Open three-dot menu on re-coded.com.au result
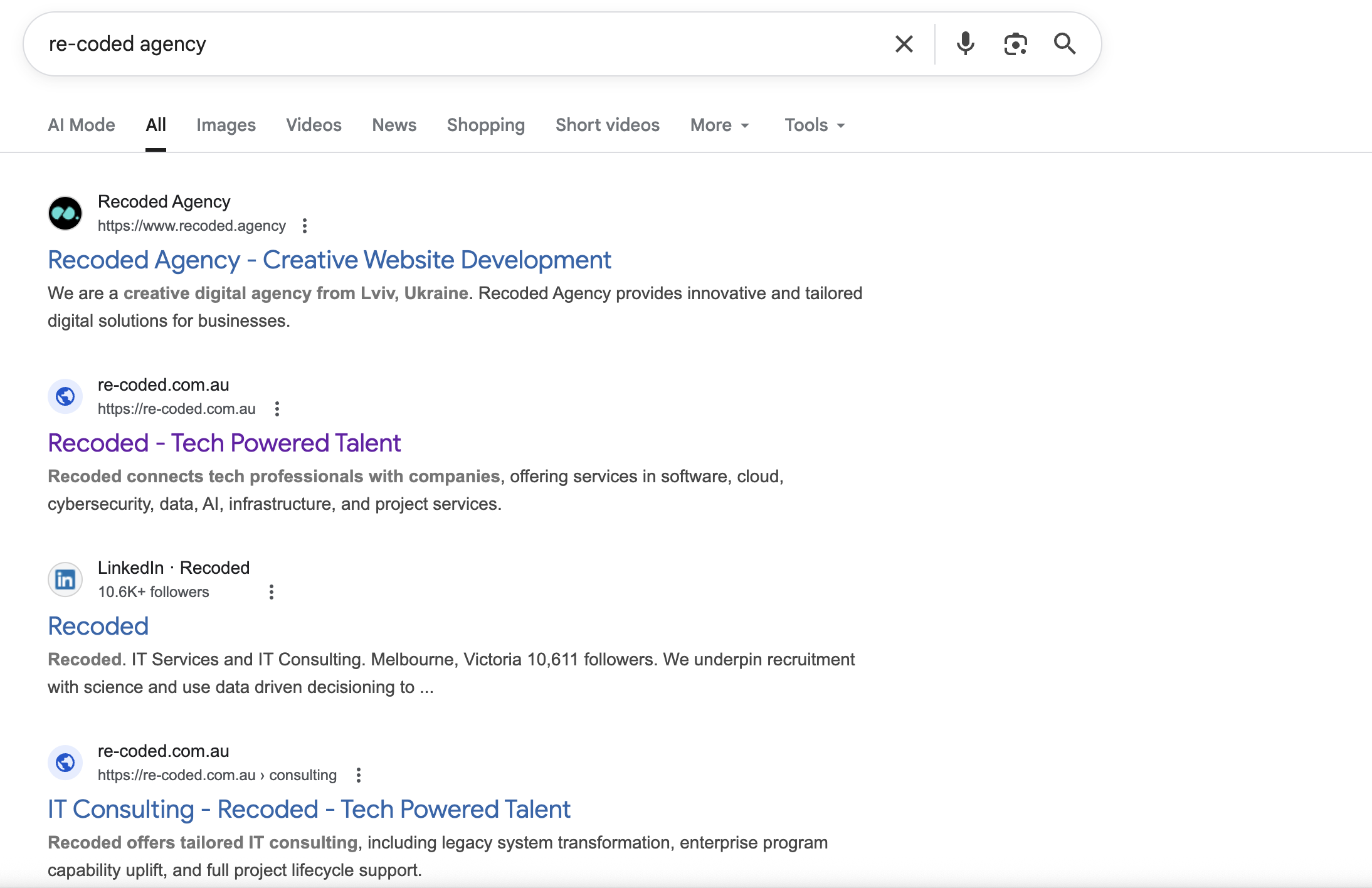This screenshot has height=888, width=1372. pyautogui.click(x=277, y=408)
